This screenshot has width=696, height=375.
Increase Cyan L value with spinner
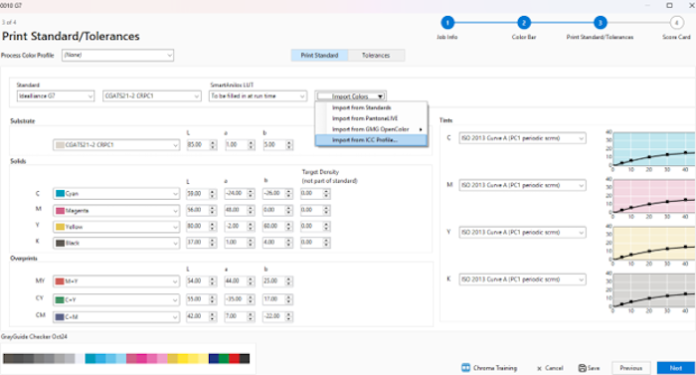pyautogui.click(x=213, y=191)
